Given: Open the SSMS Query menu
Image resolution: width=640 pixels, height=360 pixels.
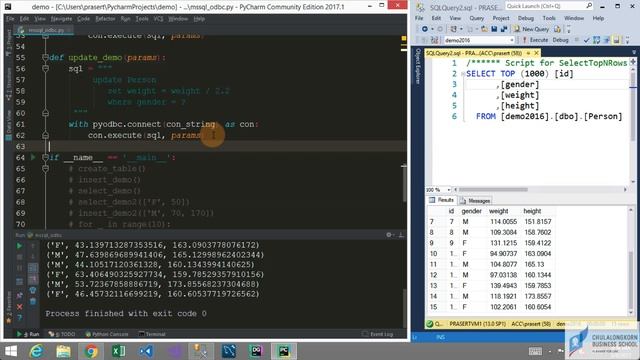Looking at the screenshot, I should tap(476, 18).
